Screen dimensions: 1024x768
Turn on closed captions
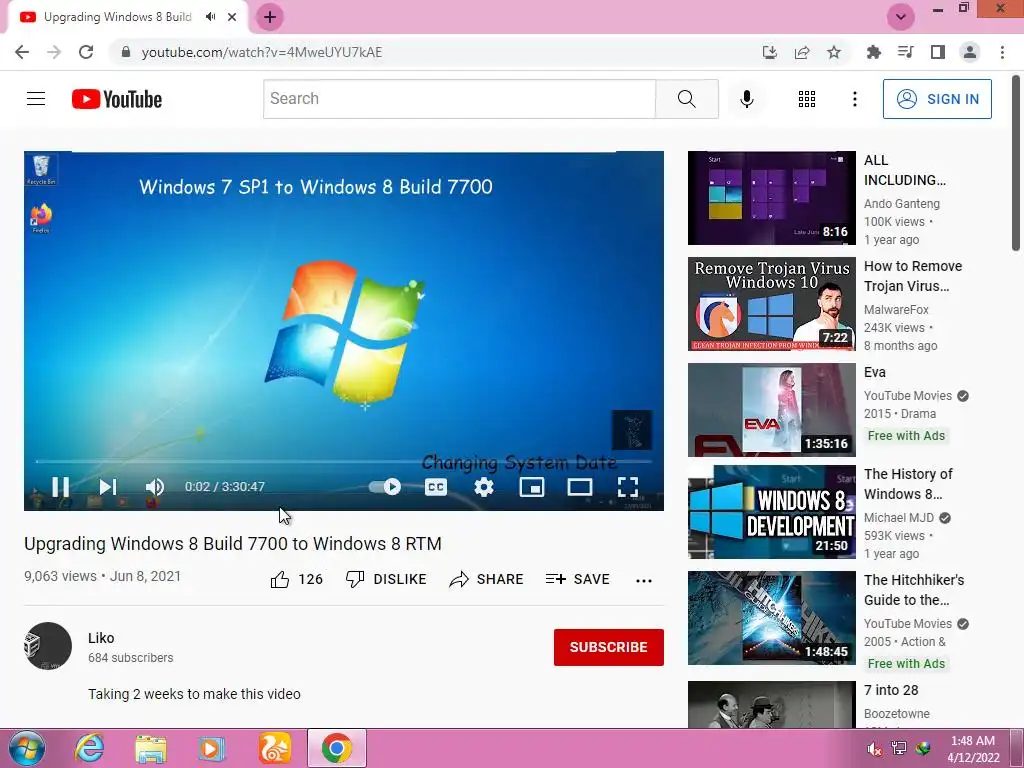tap(436, 487)
